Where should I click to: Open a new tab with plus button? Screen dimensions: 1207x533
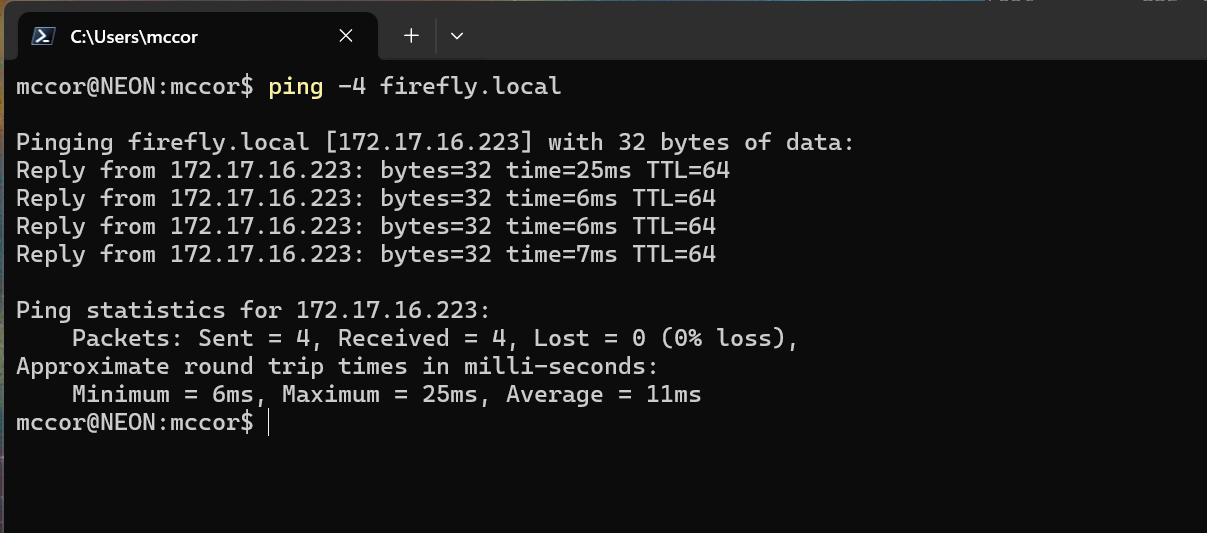[x=411, y=35]
